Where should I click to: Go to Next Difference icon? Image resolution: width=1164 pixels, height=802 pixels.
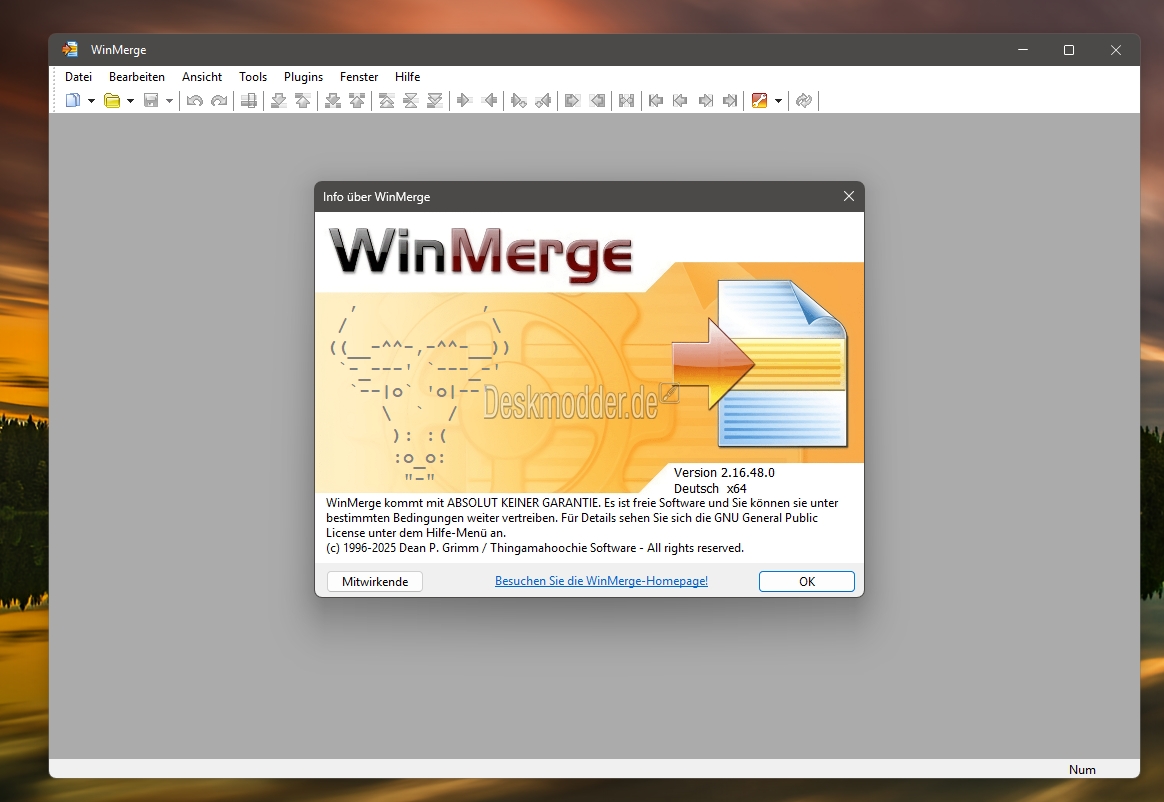279,100
